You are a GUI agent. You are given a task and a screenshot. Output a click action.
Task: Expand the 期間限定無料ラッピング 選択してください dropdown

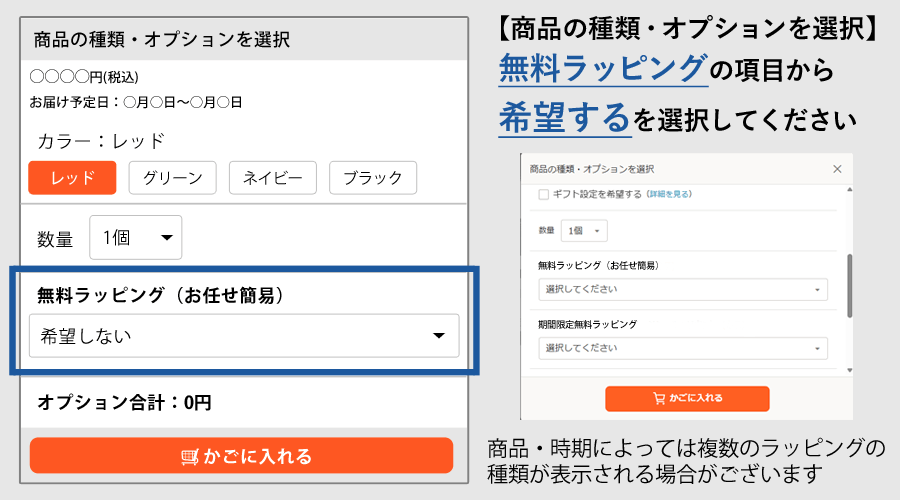[683, 348]
